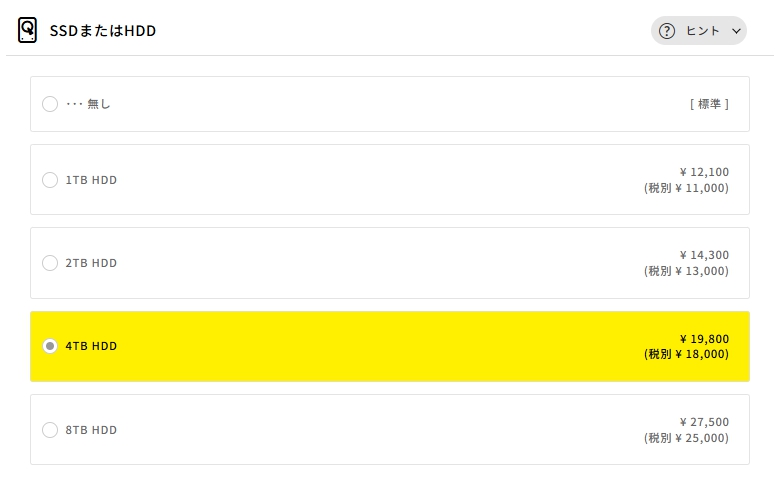Screen dimensions: 776x485
Task: Click the ¥ 12,100 price of 1TB HDD
Action: click(704, 172)
